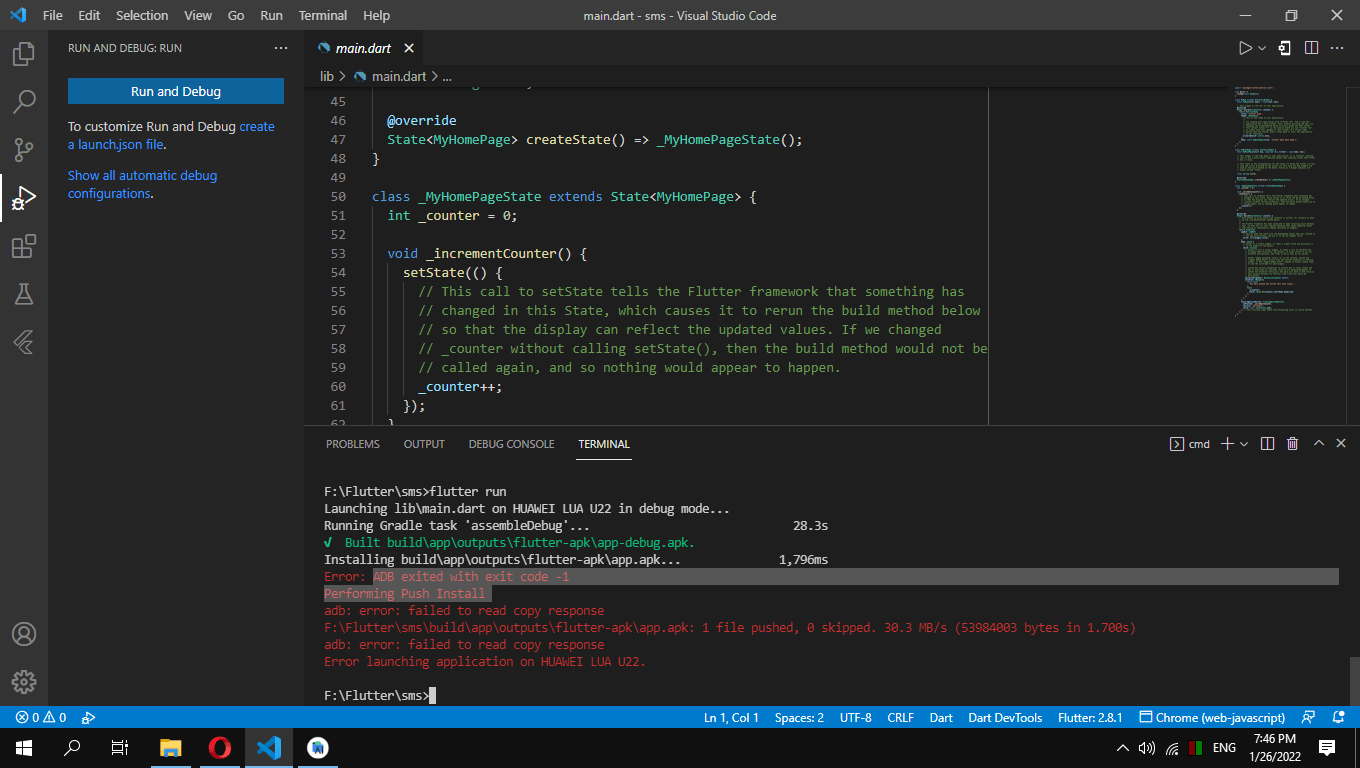Open the Accounts icon

pos(24,634)
